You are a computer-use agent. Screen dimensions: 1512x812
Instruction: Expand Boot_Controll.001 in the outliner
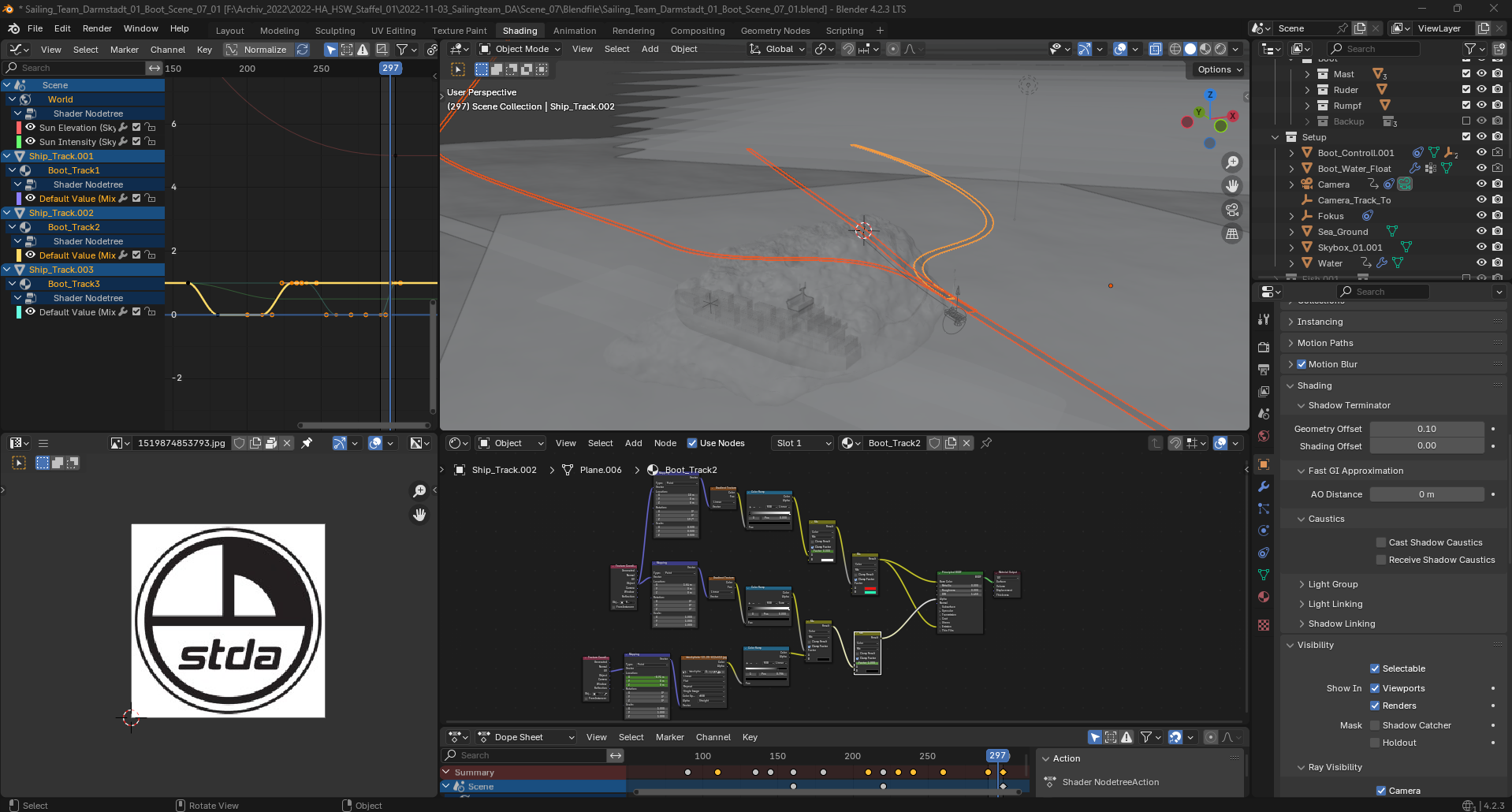pyautogui.click(x=1291, y=153)
